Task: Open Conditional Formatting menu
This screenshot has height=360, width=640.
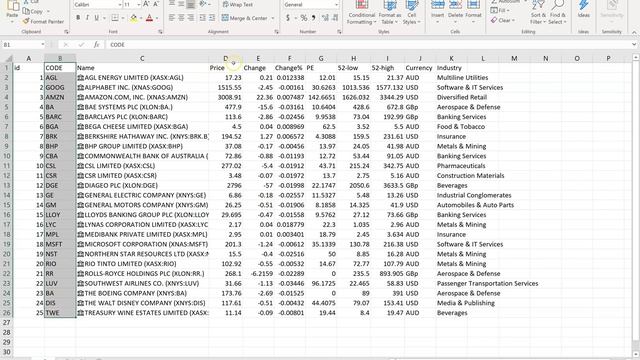Action: point(362,12)
